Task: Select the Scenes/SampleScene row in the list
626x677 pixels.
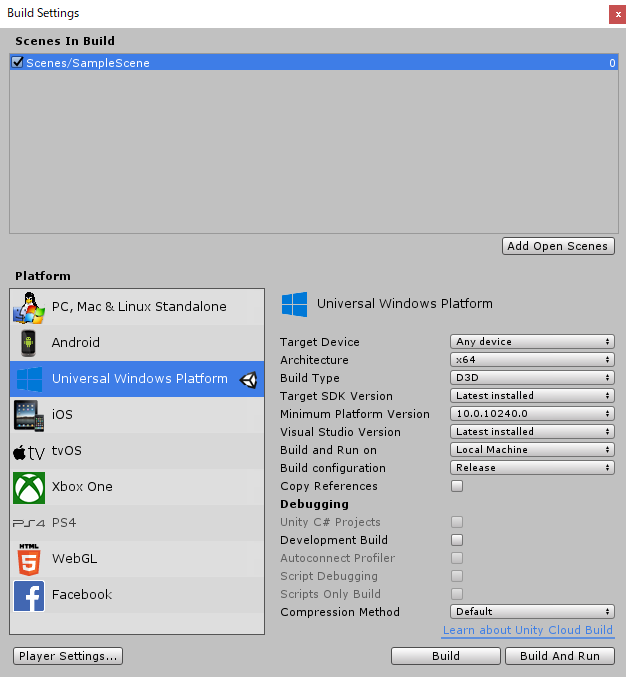Action: (x=314, y=62)
